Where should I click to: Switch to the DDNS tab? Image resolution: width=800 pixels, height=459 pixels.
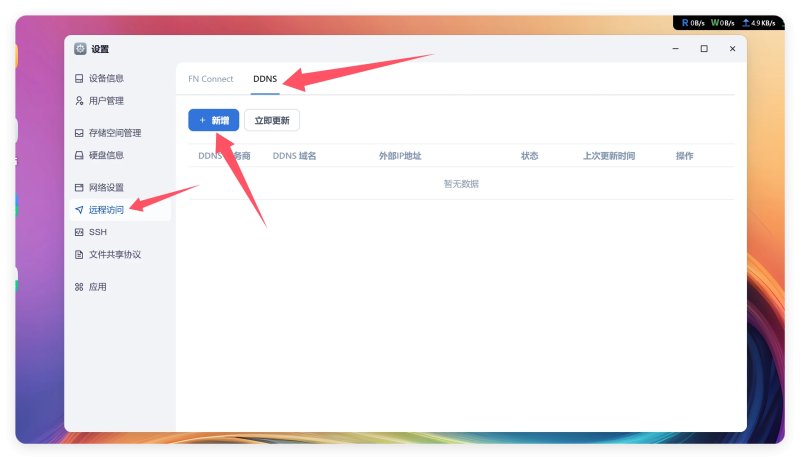(x=265, y=79)
